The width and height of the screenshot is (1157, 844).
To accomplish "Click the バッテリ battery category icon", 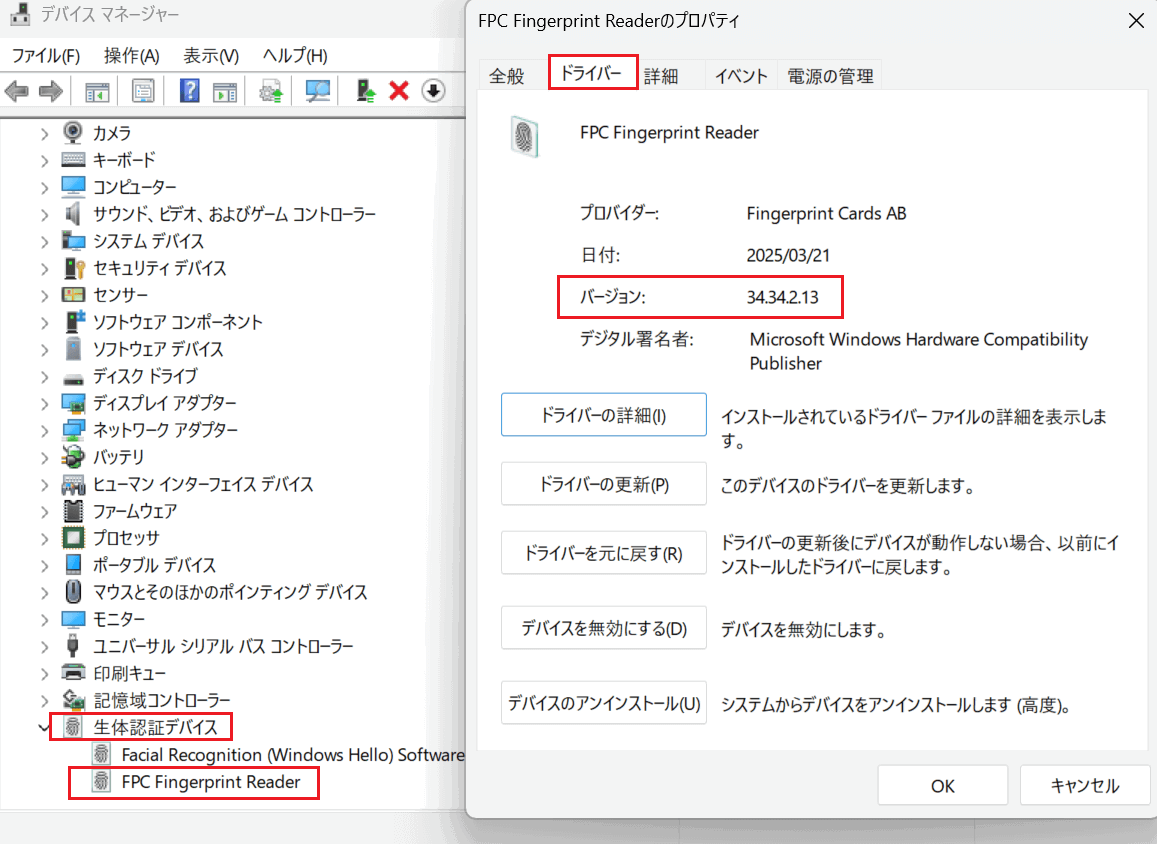I will point(73,457).
